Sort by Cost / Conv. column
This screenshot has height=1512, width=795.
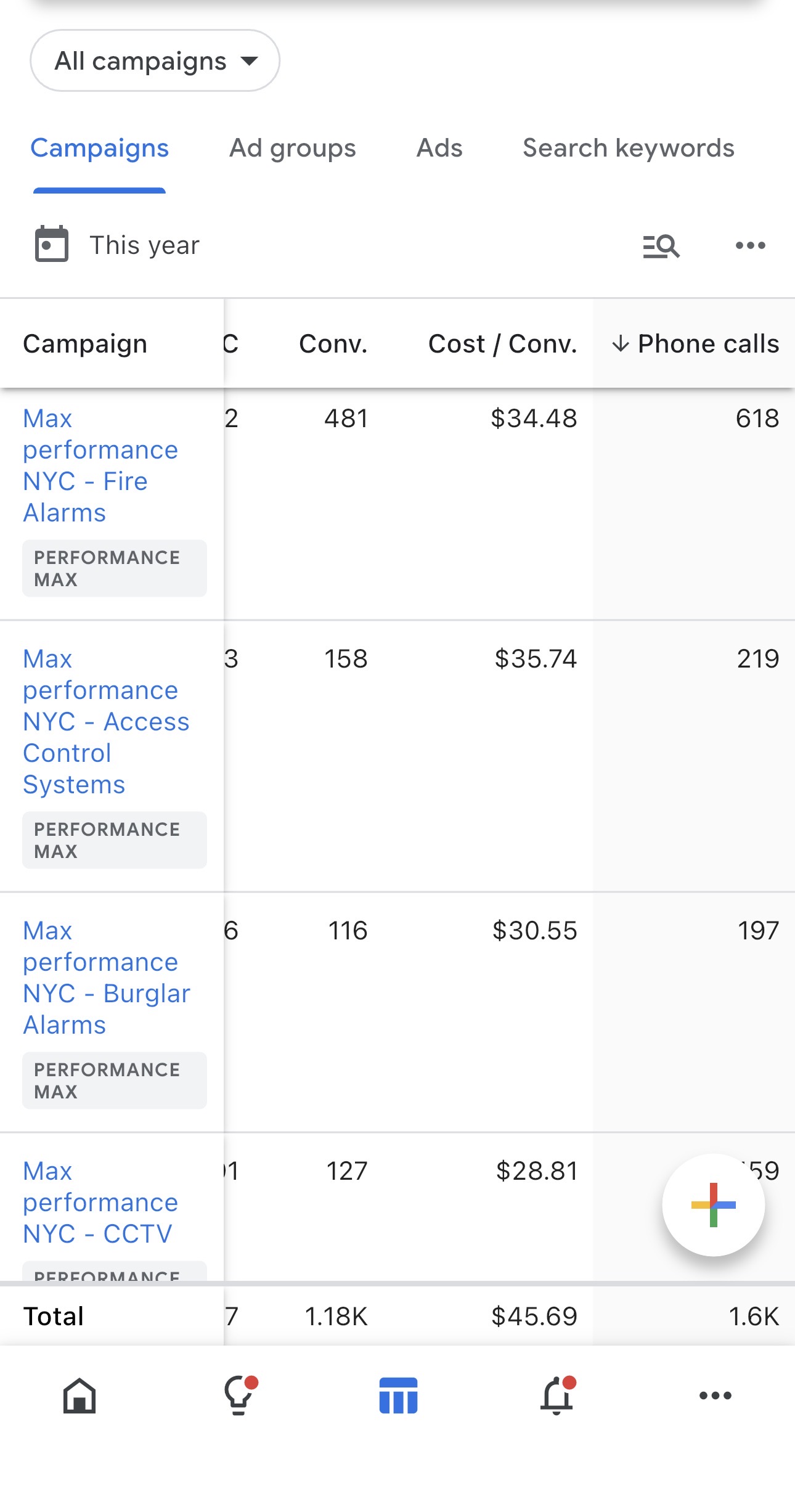coord(502,344)
